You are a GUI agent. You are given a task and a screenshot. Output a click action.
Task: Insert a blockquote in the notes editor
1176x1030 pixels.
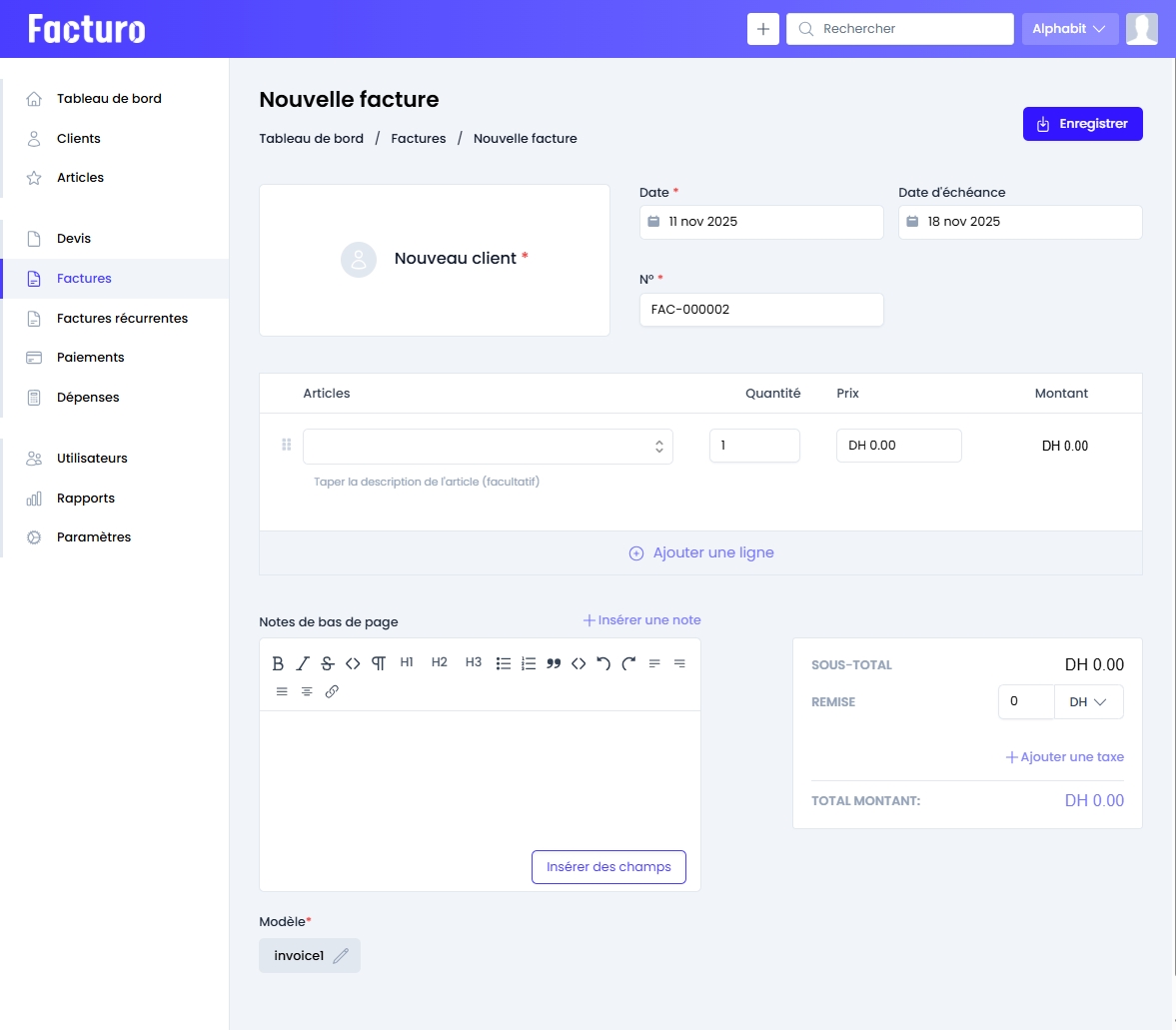[554, 663]
